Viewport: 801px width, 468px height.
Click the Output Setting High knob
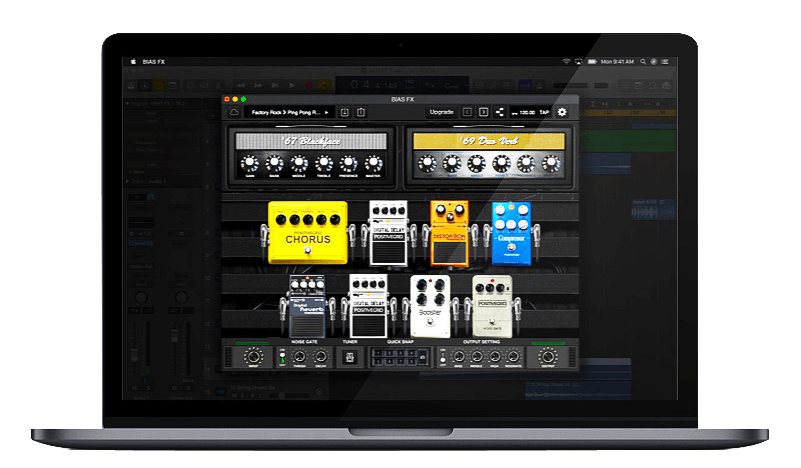pyautogui.click(x=495, y=357)
